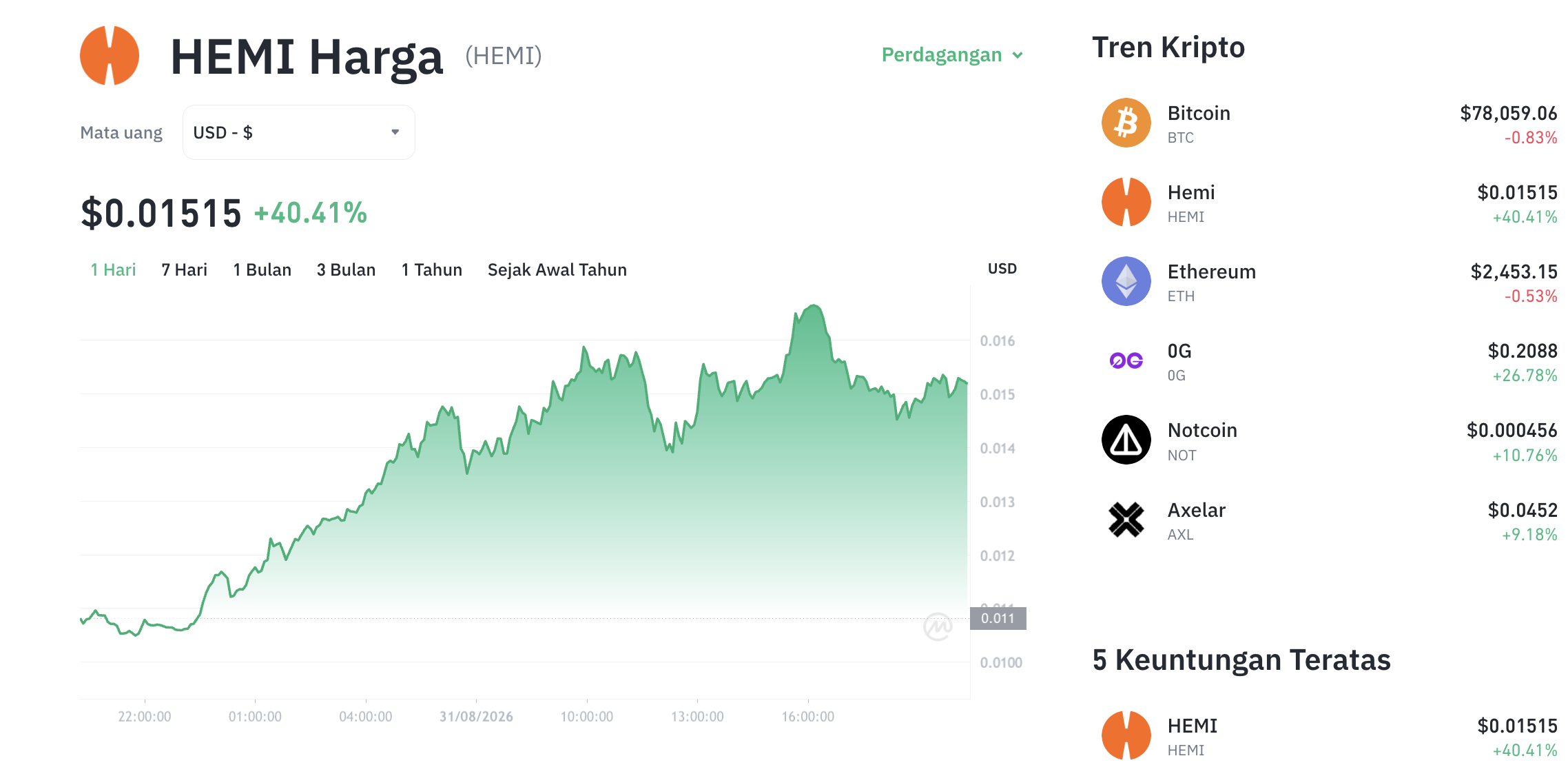Expand the USD - $ currency selector
Screen dimensions: 1568x776
pyautogui.click(x=298, y=132)
